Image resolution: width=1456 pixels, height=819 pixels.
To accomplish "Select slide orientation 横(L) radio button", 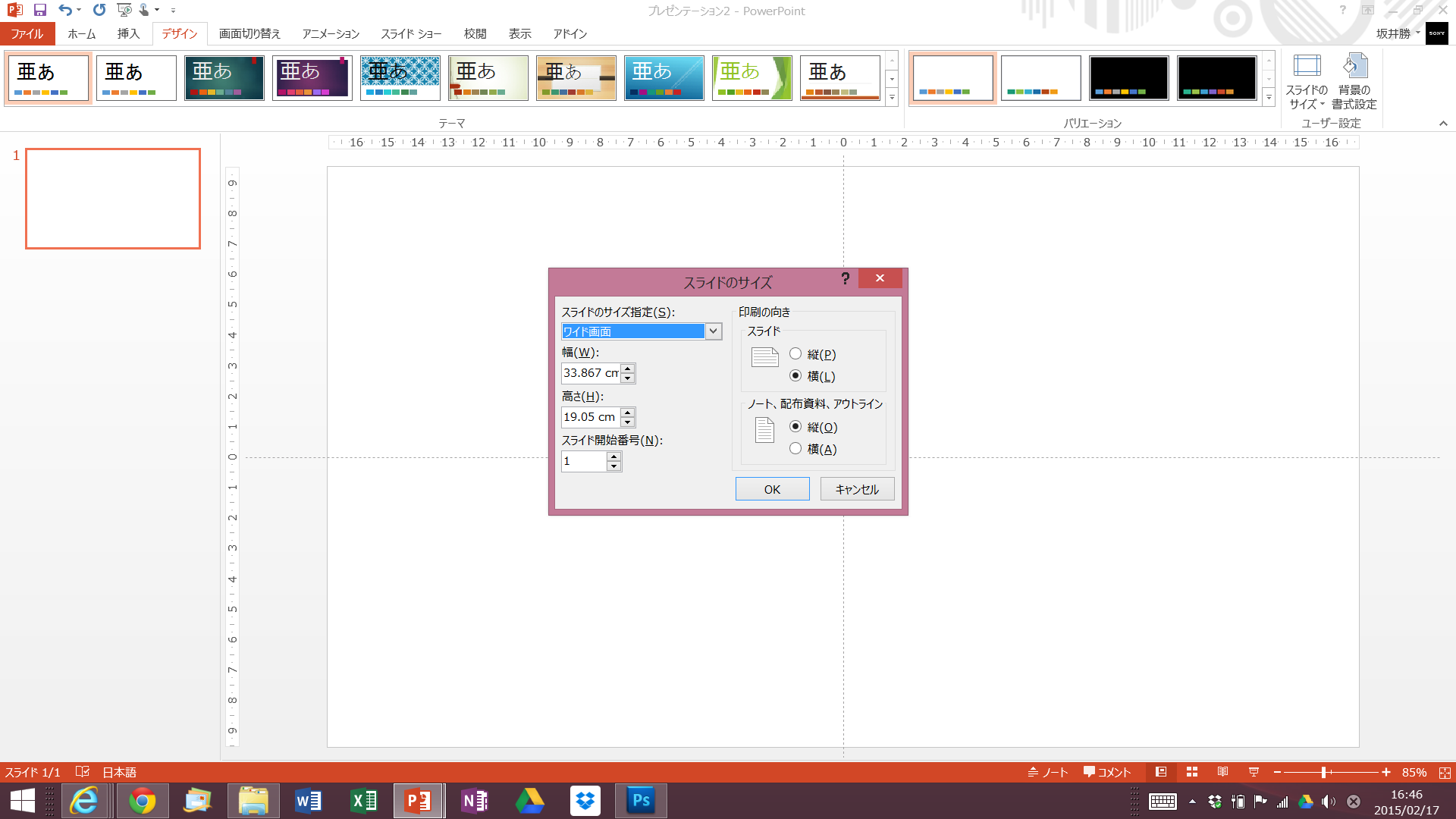I will 795,375.
